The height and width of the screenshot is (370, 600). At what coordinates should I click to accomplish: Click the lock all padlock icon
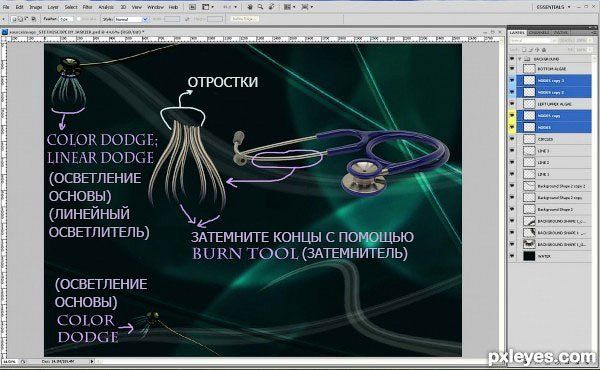pyautogui.click(x=544, y=50)
